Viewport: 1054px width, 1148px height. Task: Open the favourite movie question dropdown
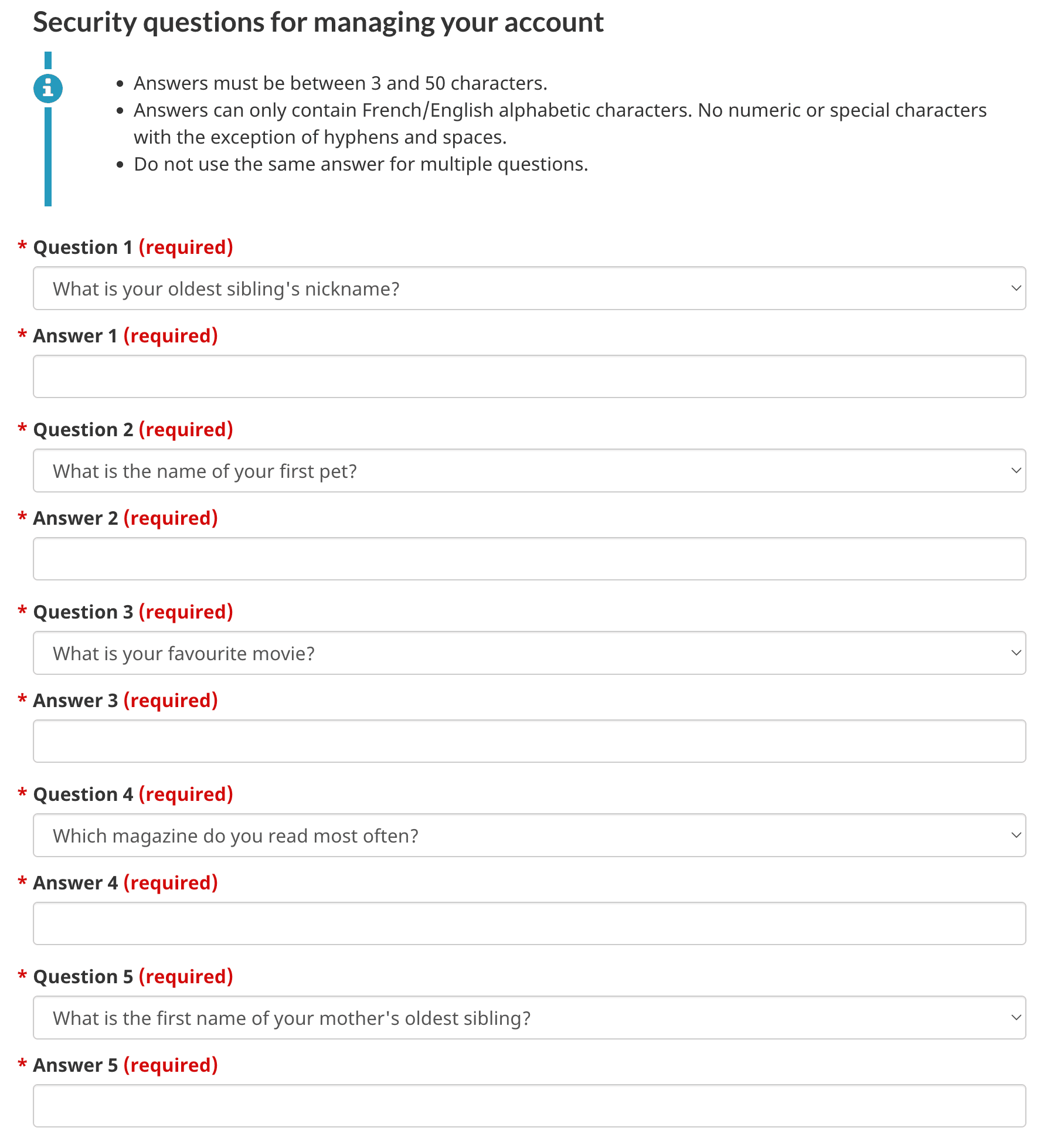529,653
